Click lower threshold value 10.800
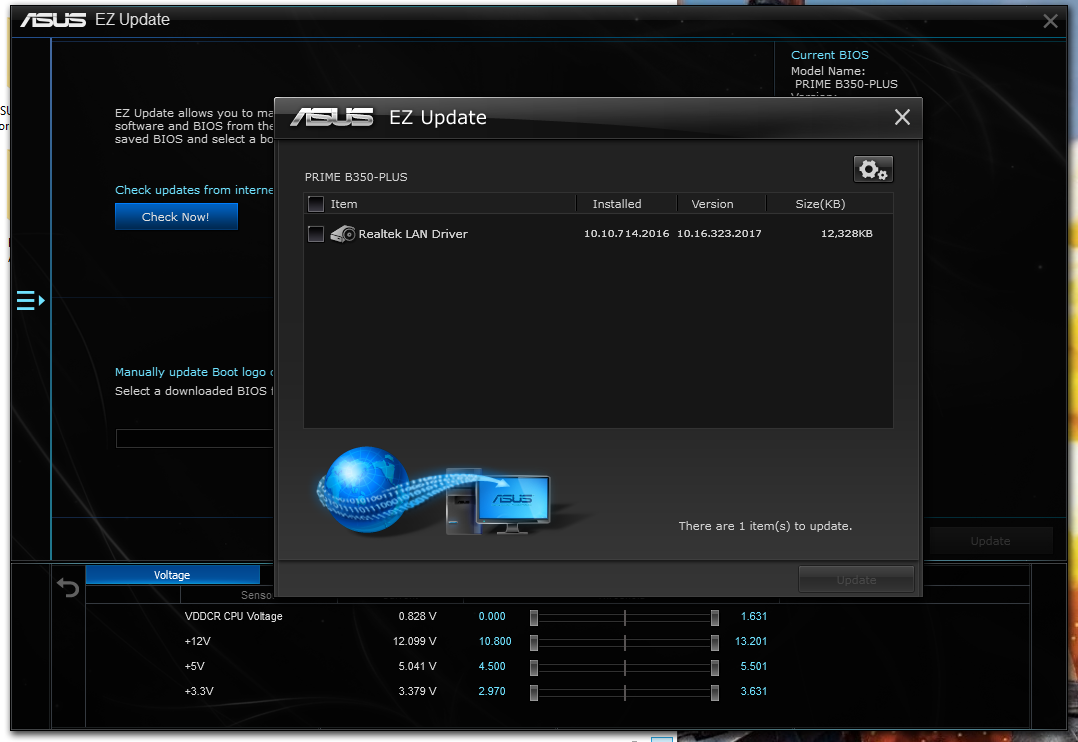 pyautogui.click(x=495, y=641)
